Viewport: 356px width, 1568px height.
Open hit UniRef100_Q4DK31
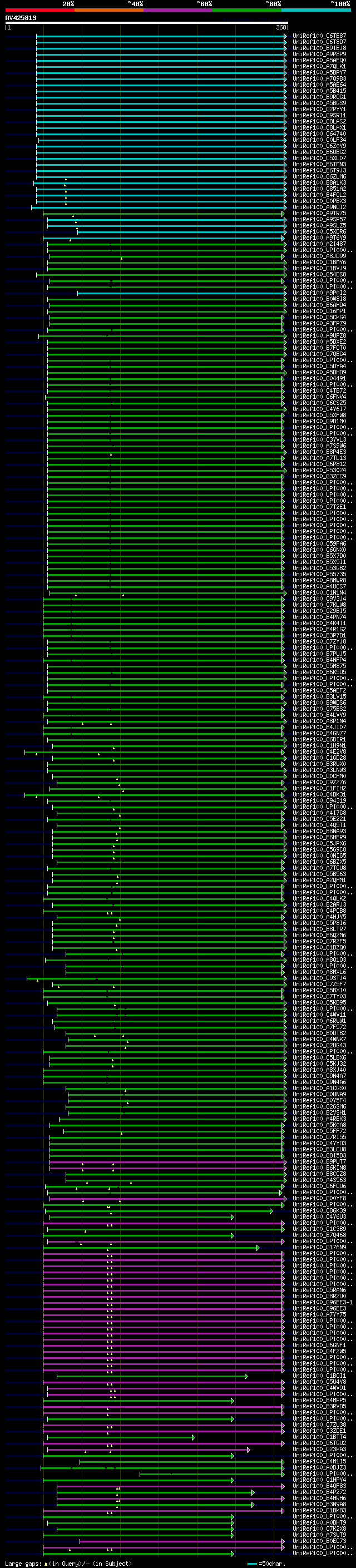click(x=319, y=794)
